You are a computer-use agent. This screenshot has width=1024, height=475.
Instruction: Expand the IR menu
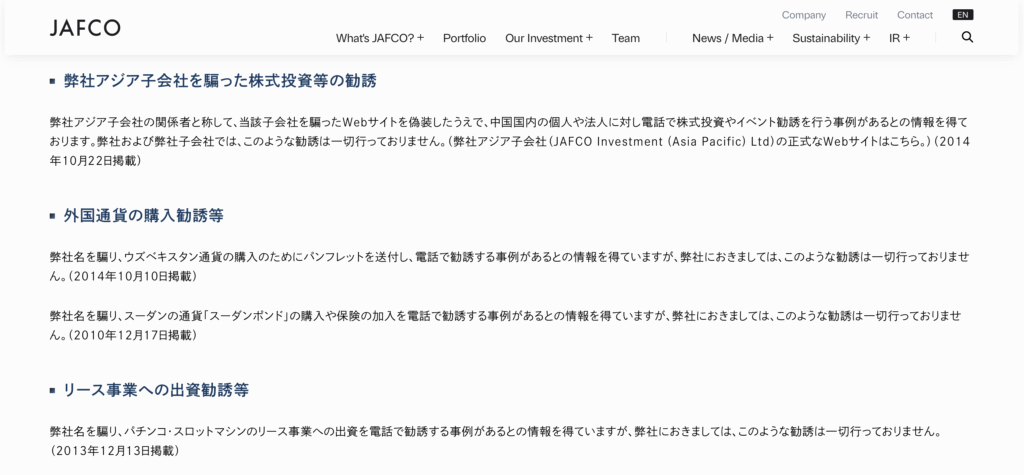coord(899,38)
